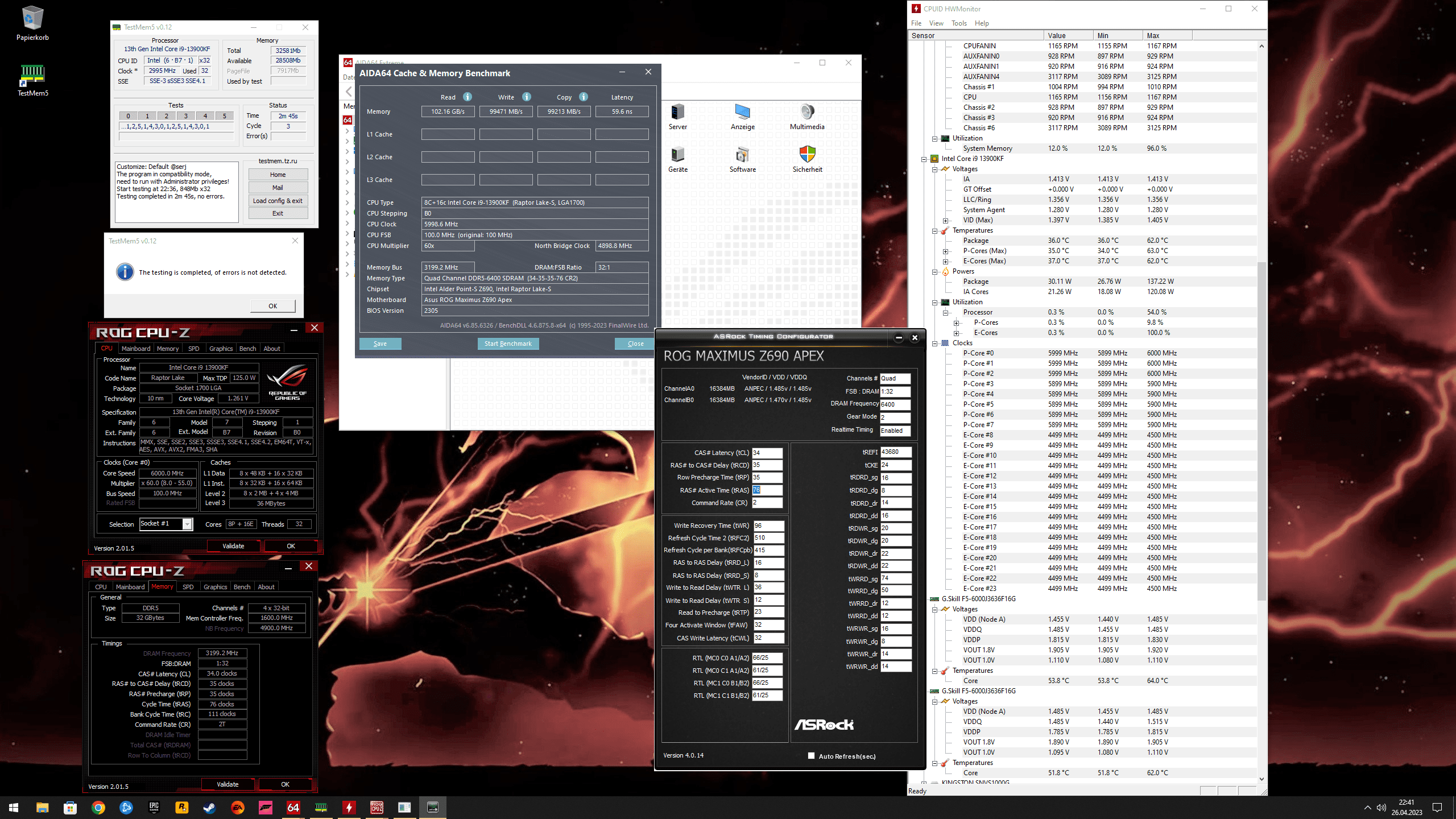Click the tREFI value field
This screenshot has height=819, width=1456.
(895, 452)
